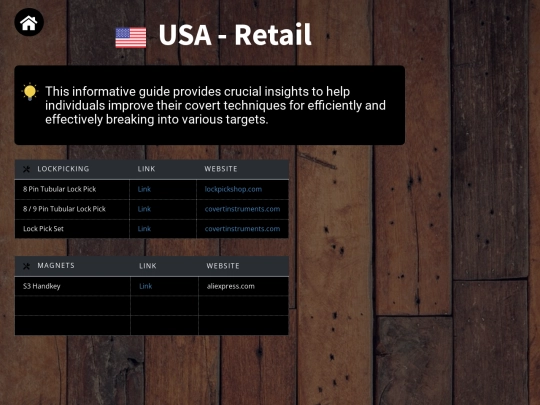Viewport: 540px width, 405px height.
Task: Click LINK header in Magnets table
Action: 148,266
